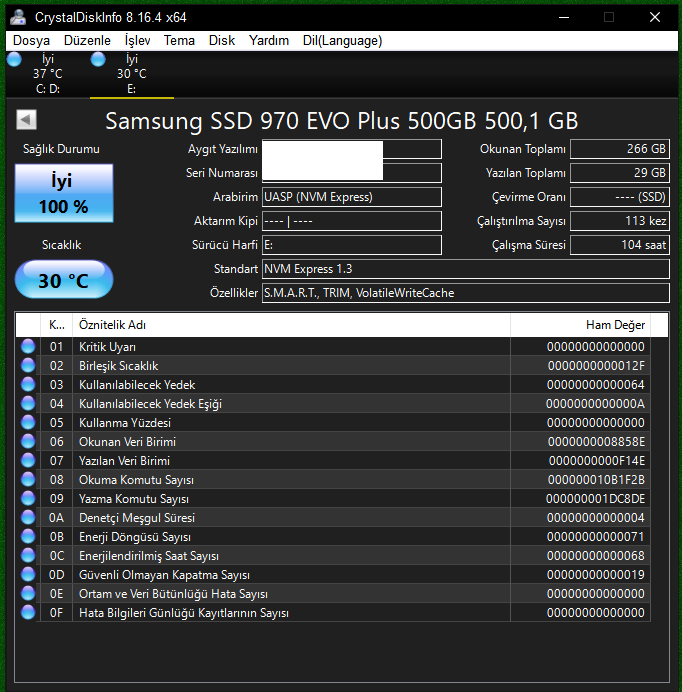This screenshot has height=692, width=682.
Task: Select the Enerji Döngüsü Sayısı attribute name
Action: pyautogui.click(x=135, y=537)
